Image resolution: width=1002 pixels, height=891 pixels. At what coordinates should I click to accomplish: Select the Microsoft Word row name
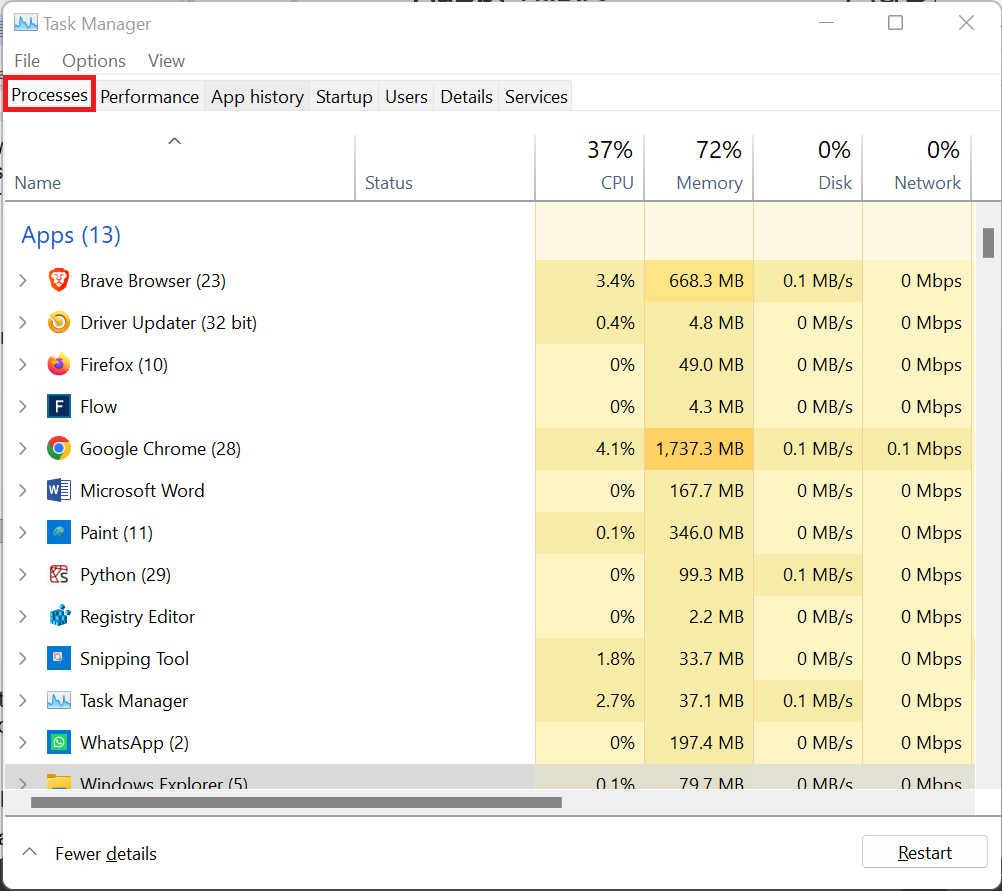pyautogui.click(x=143, y=490)
